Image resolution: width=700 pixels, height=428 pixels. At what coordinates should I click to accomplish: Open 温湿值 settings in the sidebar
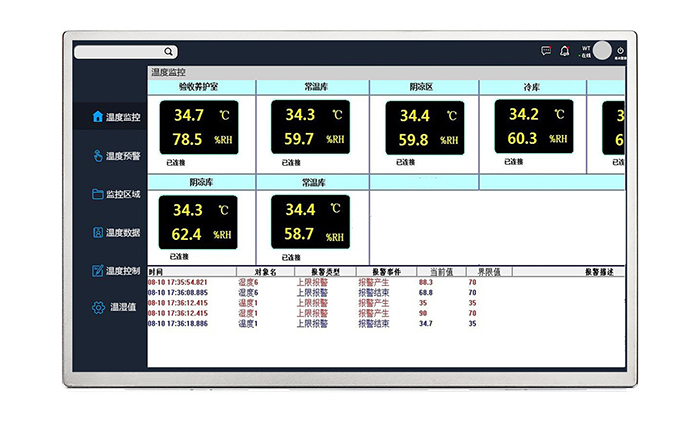(114, 307)
